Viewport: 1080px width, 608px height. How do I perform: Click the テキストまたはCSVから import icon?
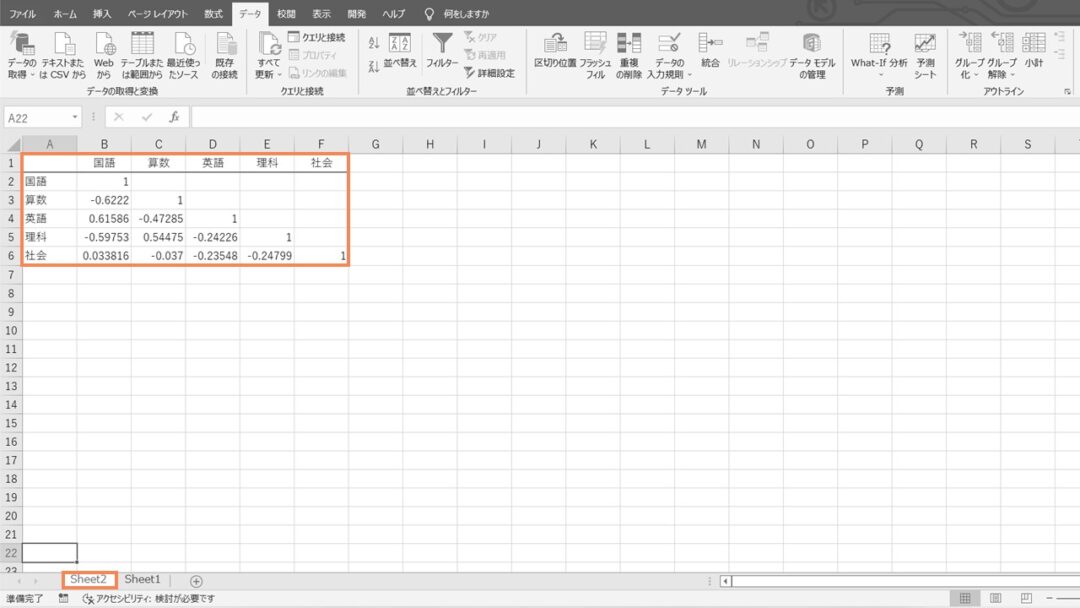[x=64, y=45]
